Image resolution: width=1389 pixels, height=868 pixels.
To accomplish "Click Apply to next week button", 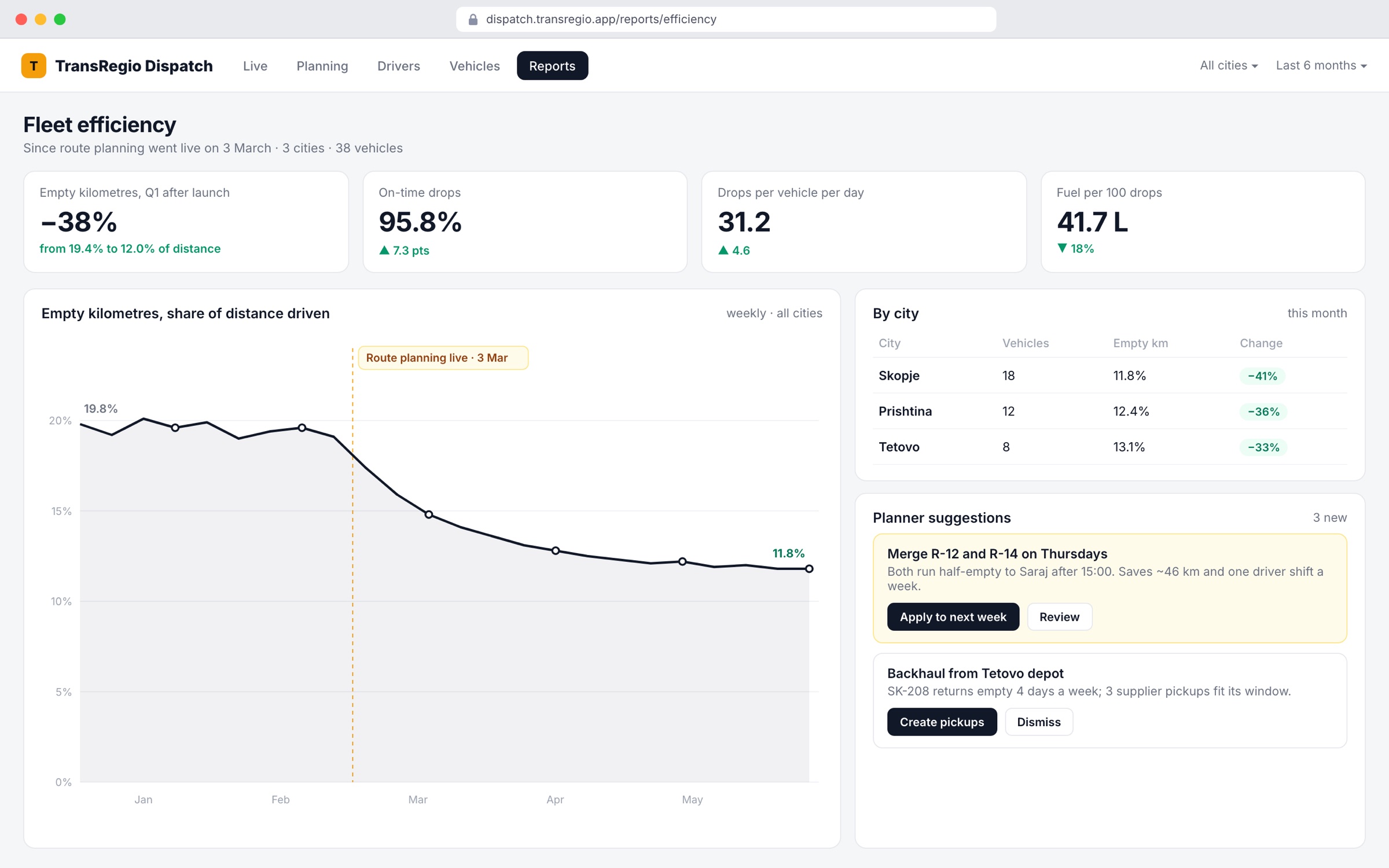I will click(x=953, y=617).
